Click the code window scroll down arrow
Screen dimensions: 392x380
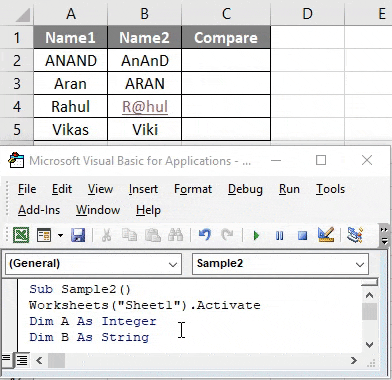(369, 345)
